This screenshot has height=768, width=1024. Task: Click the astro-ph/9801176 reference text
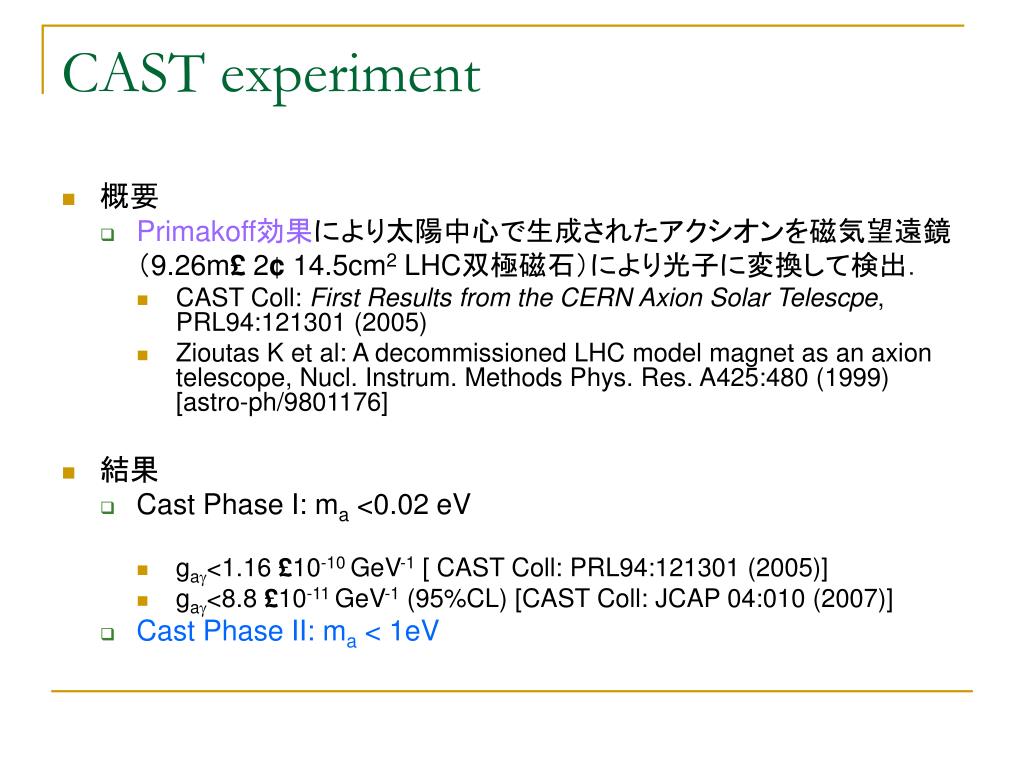[282, 402]
